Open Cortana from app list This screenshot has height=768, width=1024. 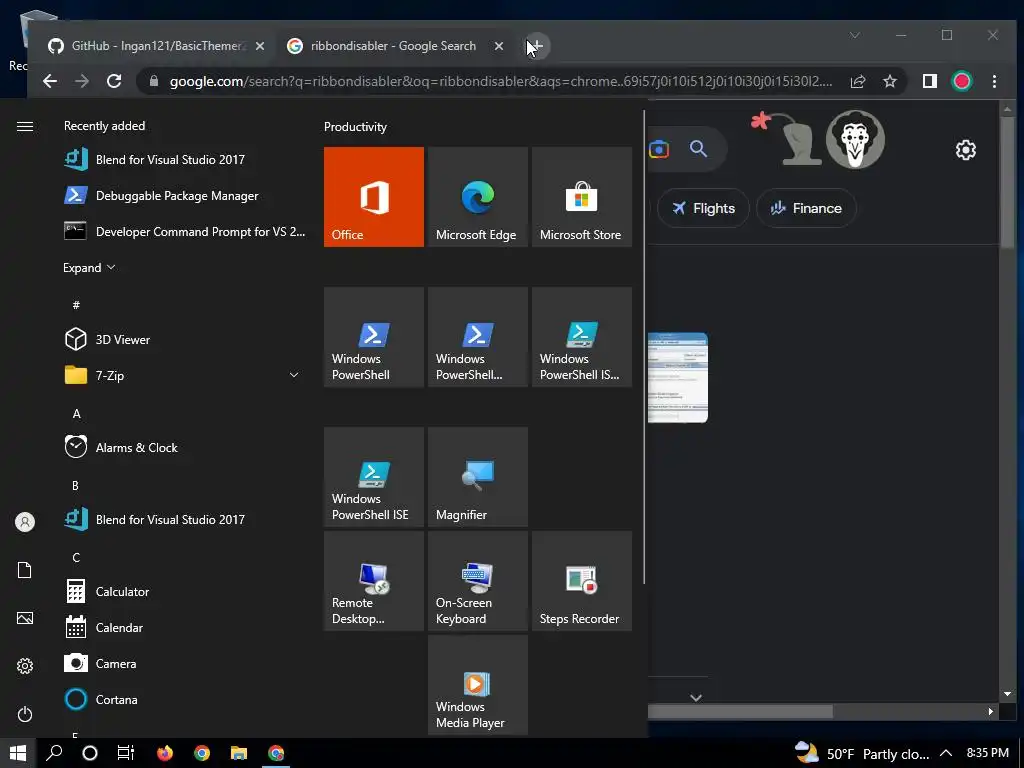183,699
